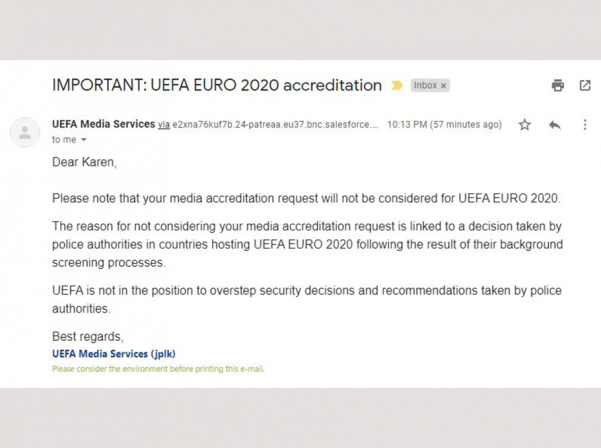Click the email subject heading
The height and width of the screenshot is (448, 601).
click(x=217, y=85)
